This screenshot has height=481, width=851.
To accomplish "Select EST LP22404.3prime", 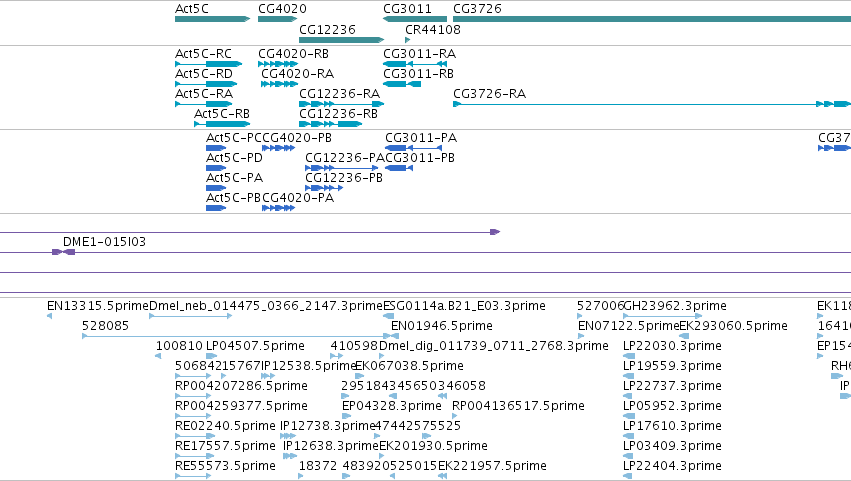I will tap(672, 467).
